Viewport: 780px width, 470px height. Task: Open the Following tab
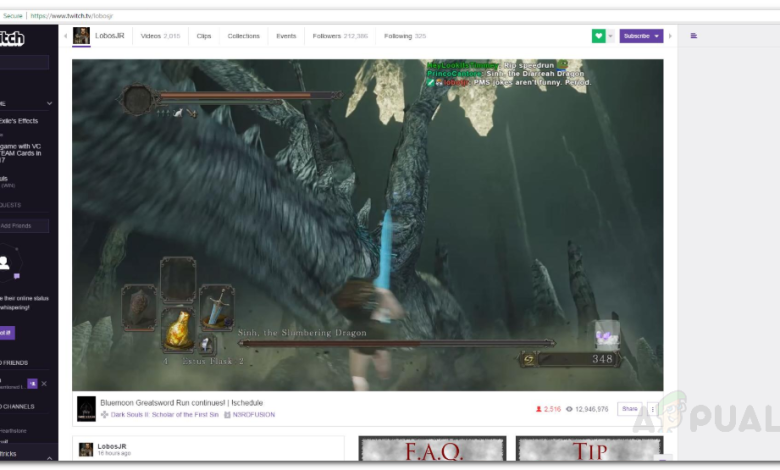click(405, 36)
